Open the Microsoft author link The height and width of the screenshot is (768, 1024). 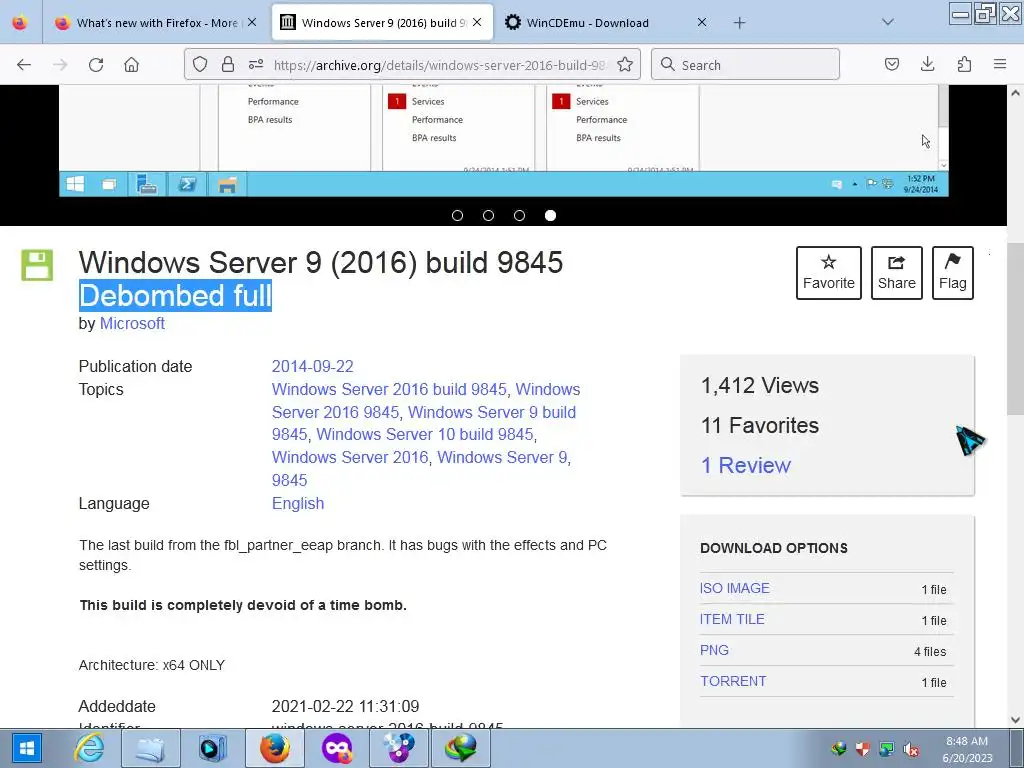click(132, 323)
